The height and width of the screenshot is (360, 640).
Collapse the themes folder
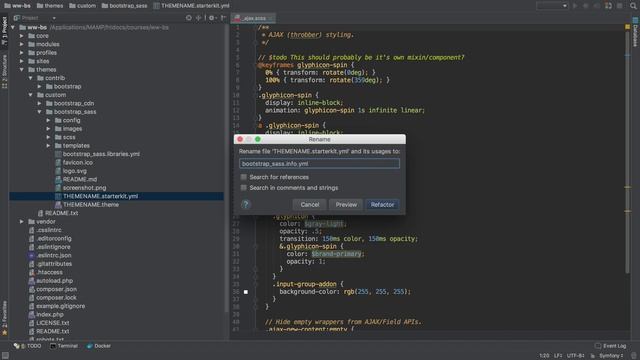(x=22, y=70)
